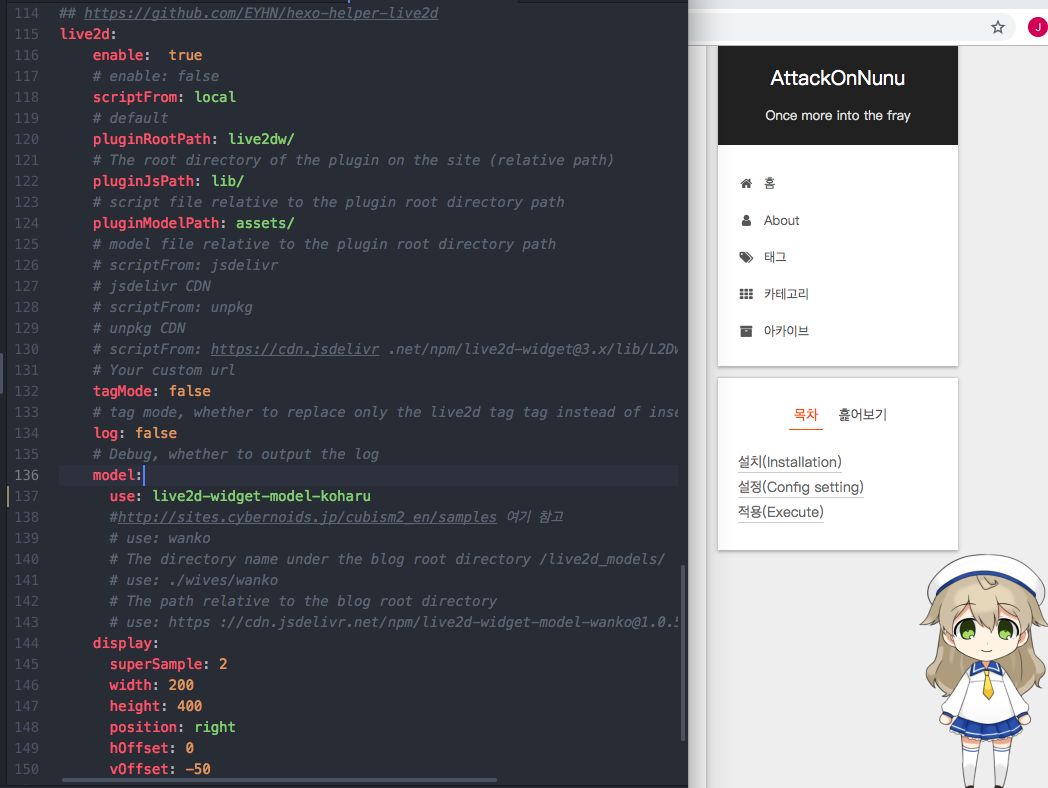1048x788 pixels.
Task: Click the person icon beside About
Action: pyautogui.click(x=745, y=220)
